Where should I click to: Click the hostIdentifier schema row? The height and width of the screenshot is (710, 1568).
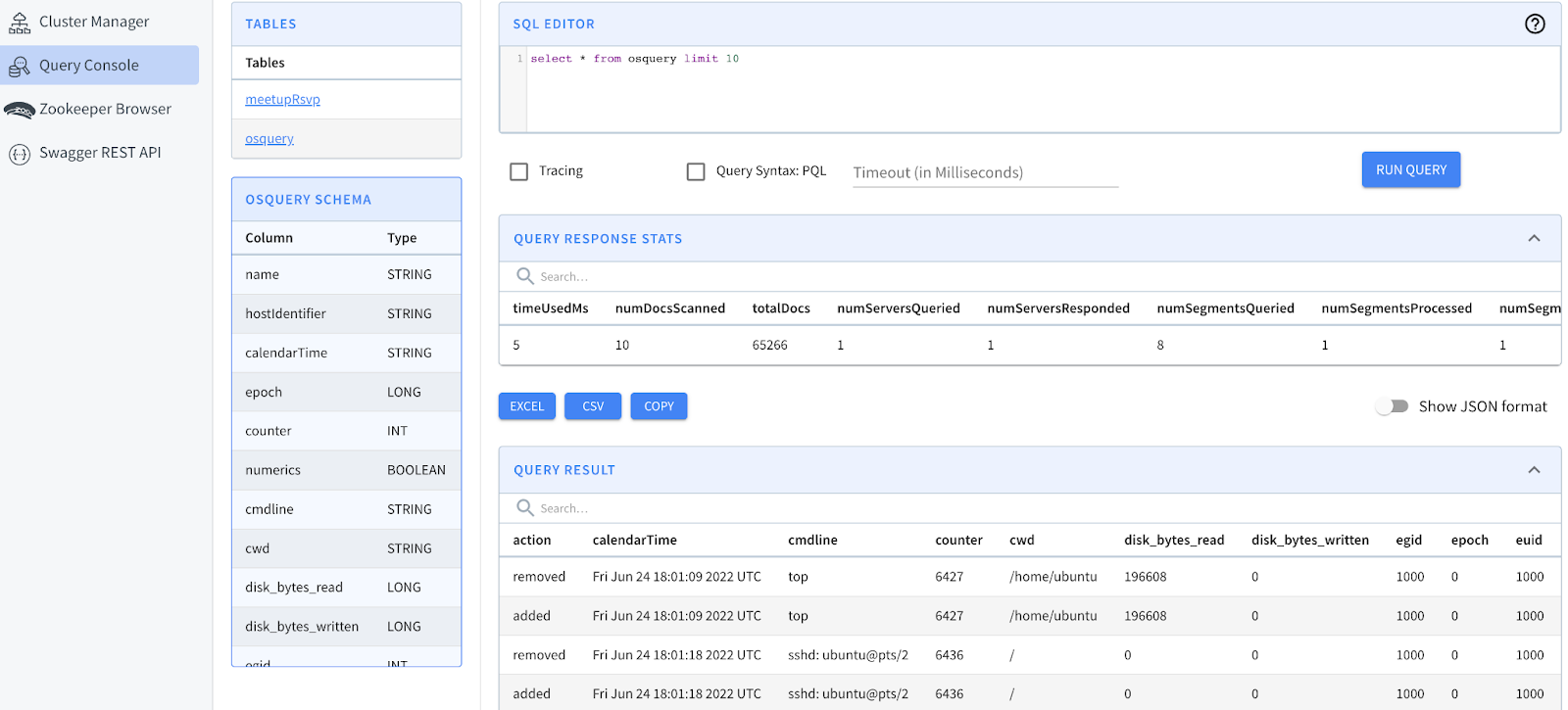click(x=346, y=314)
